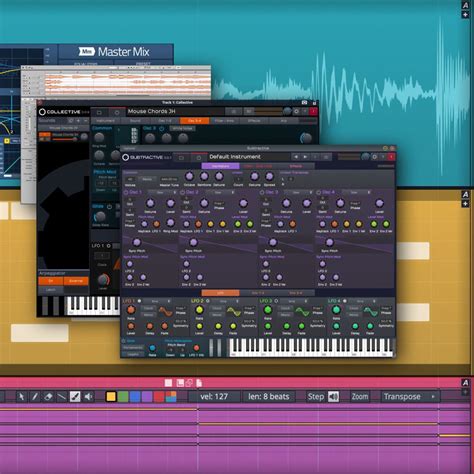
Task: Open the settings gear in Subtractive header
Action: coord(375,157)
